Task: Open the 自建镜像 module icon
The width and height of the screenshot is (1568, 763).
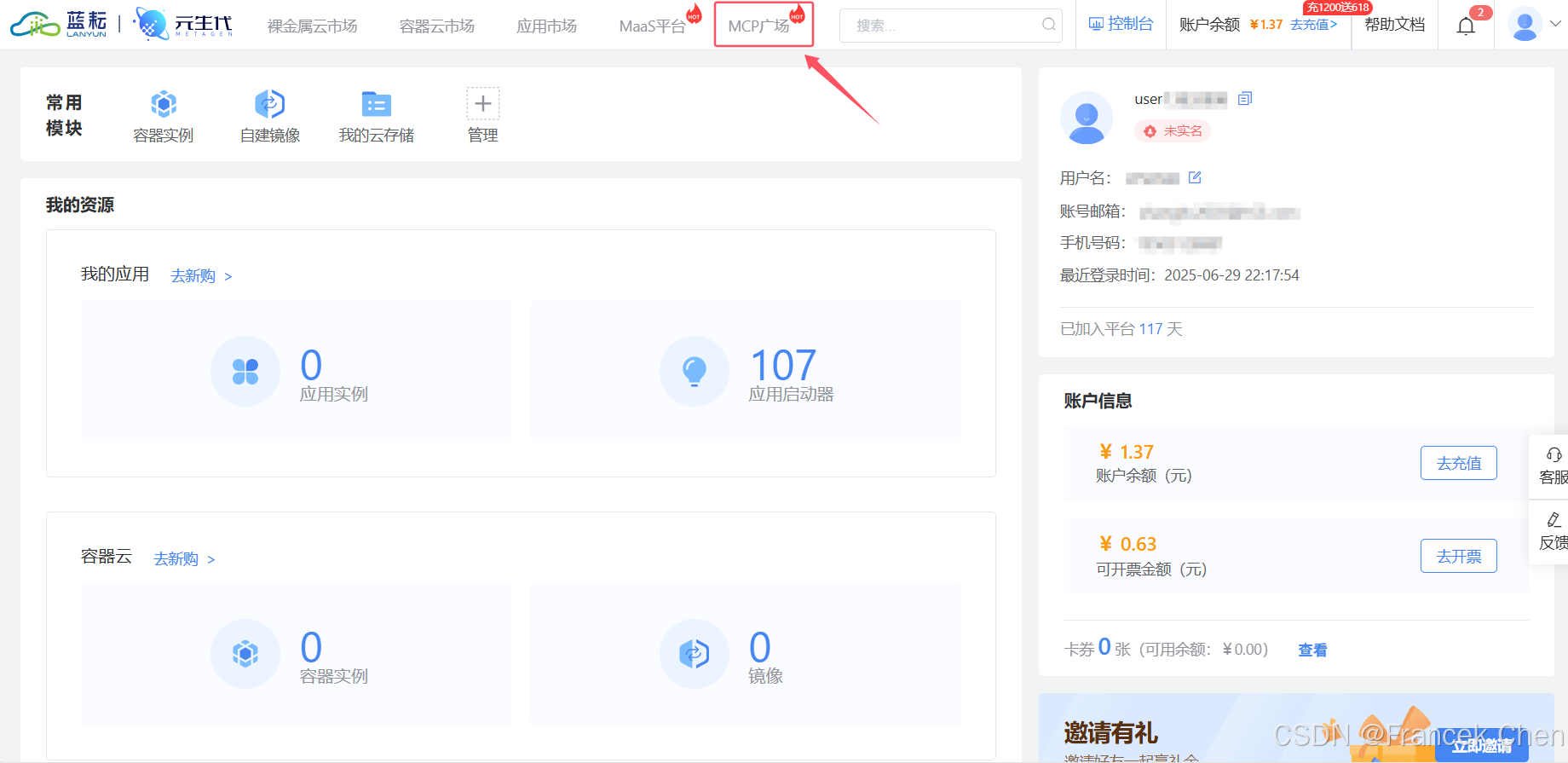Action: coord(269,104)
